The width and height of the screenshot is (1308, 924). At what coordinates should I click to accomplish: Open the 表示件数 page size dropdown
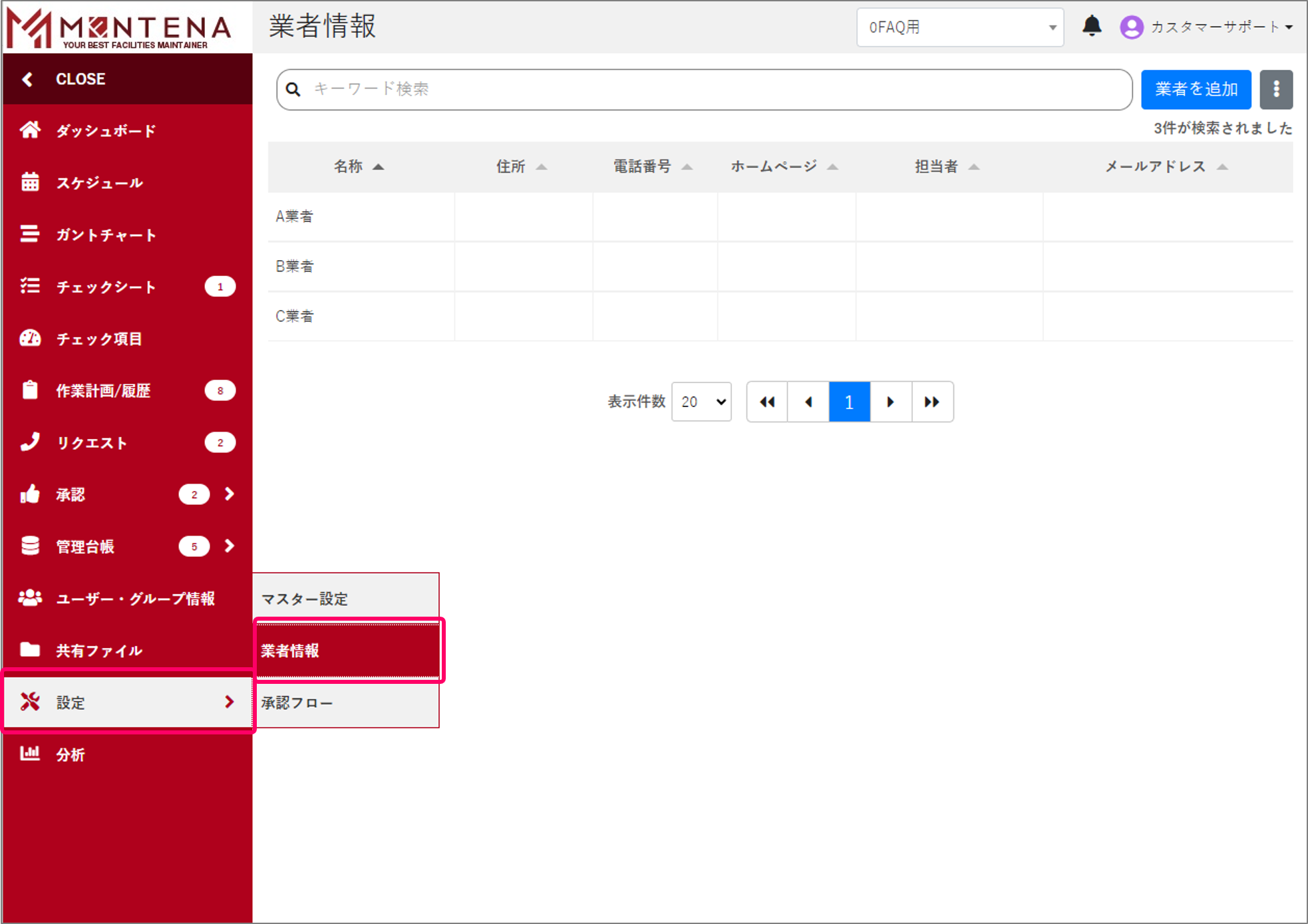[x=701, y=402]
